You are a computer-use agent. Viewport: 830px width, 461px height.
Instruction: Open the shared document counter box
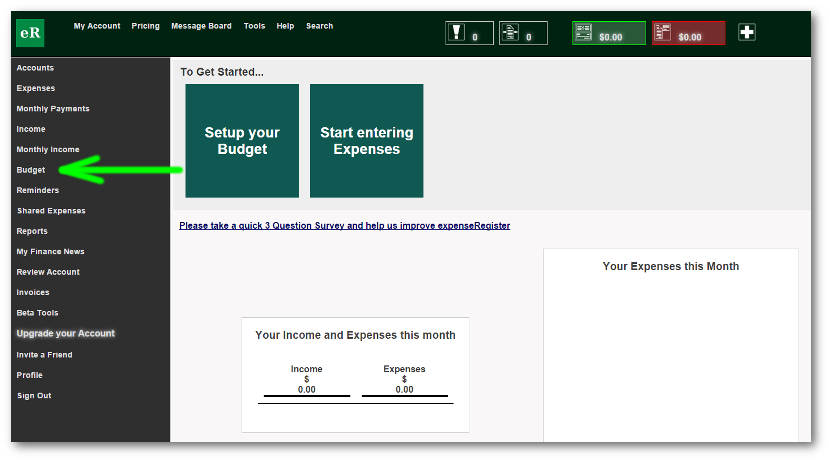(x=523, y=33)
